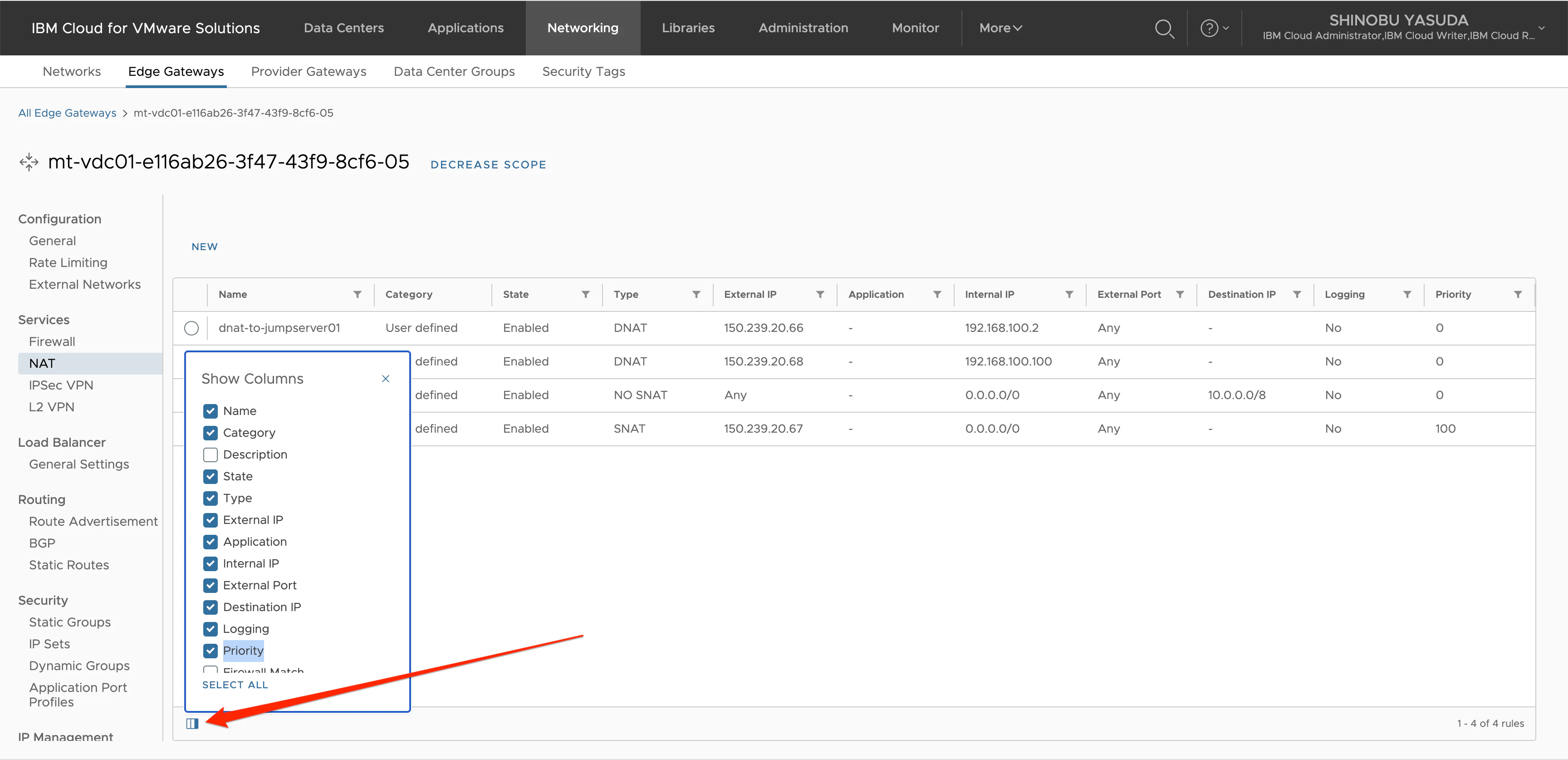Filter the Name column
1568x760 pixels.
click(x=358, y=295)
